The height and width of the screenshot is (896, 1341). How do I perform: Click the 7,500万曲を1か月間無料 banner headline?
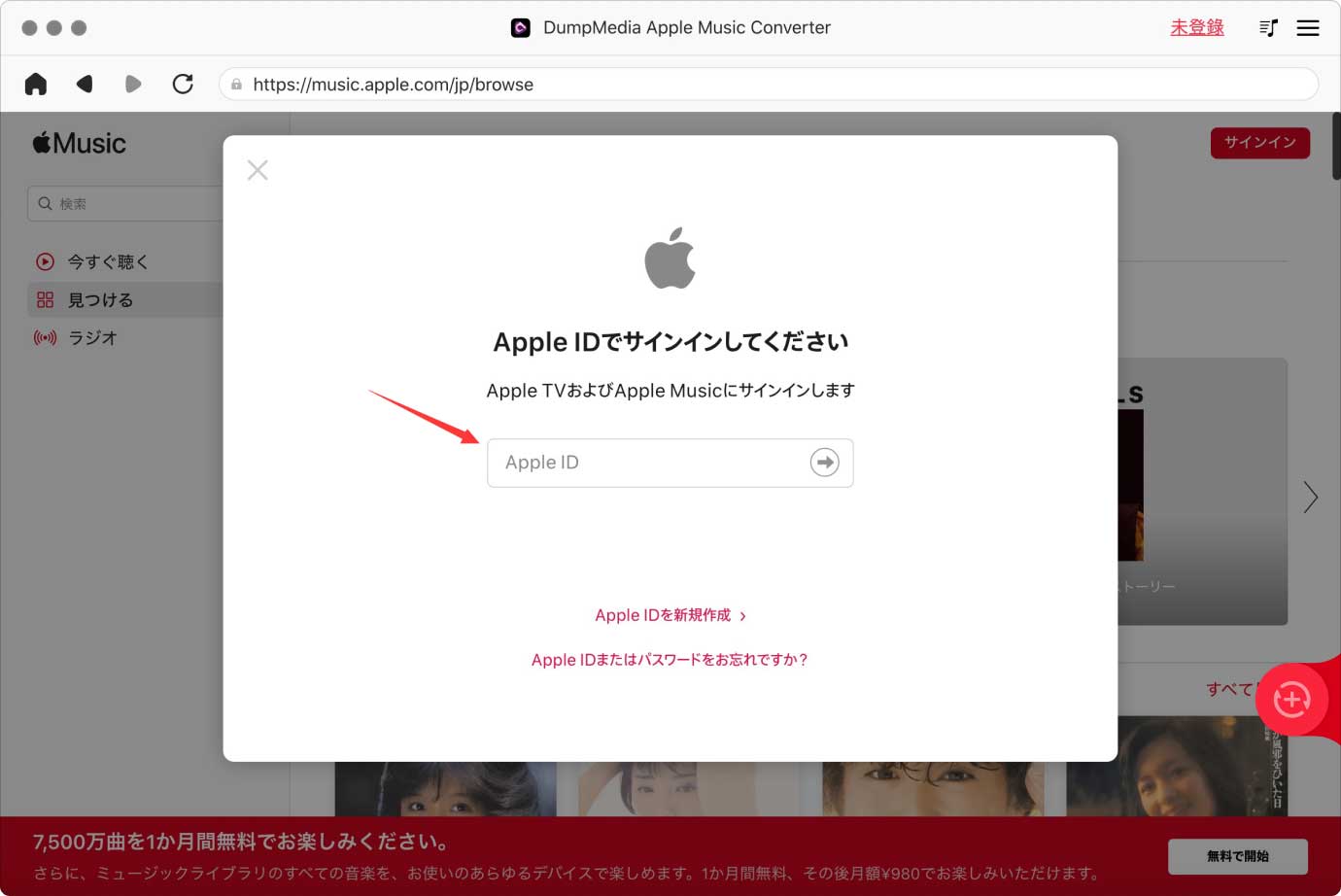[241, 842]
